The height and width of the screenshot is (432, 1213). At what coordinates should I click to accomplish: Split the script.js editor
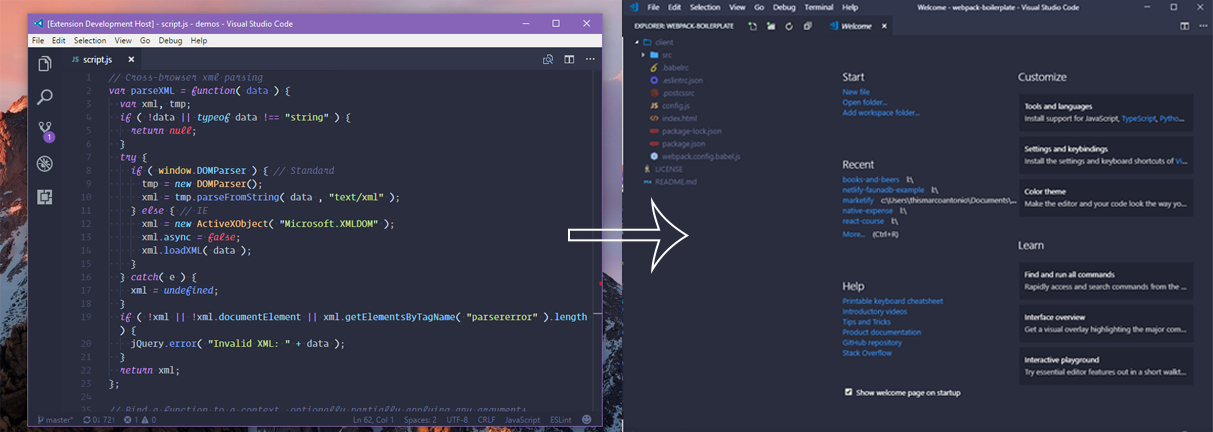click(x=568, y=59)
